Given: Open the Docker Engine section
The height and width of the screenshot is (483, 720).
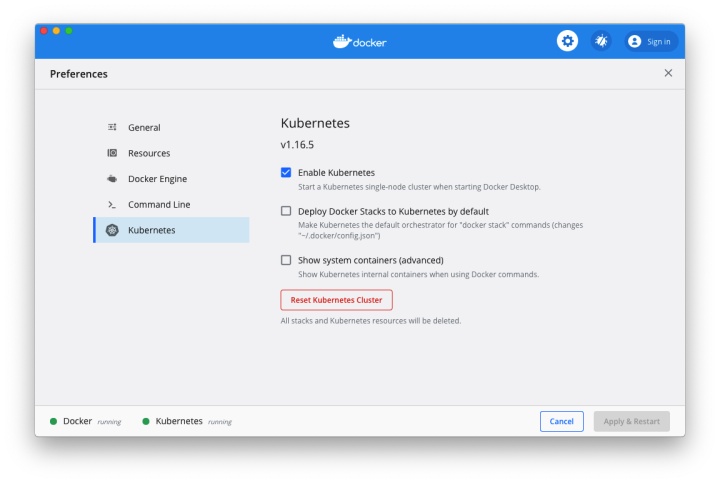Looking at the screenshot, I should (171, 179).
